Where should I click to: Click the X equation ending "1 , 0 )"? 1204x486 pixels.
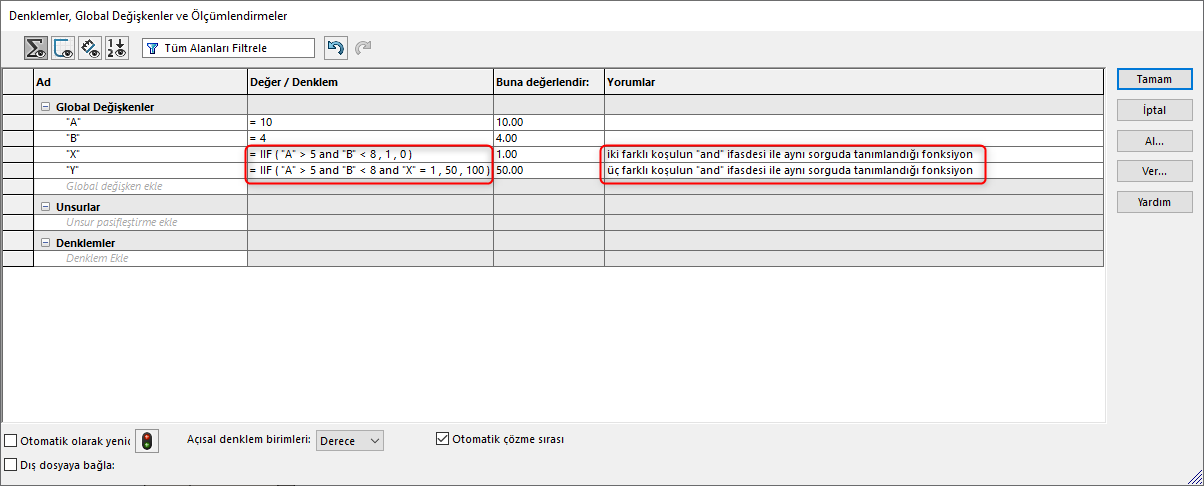370,154
